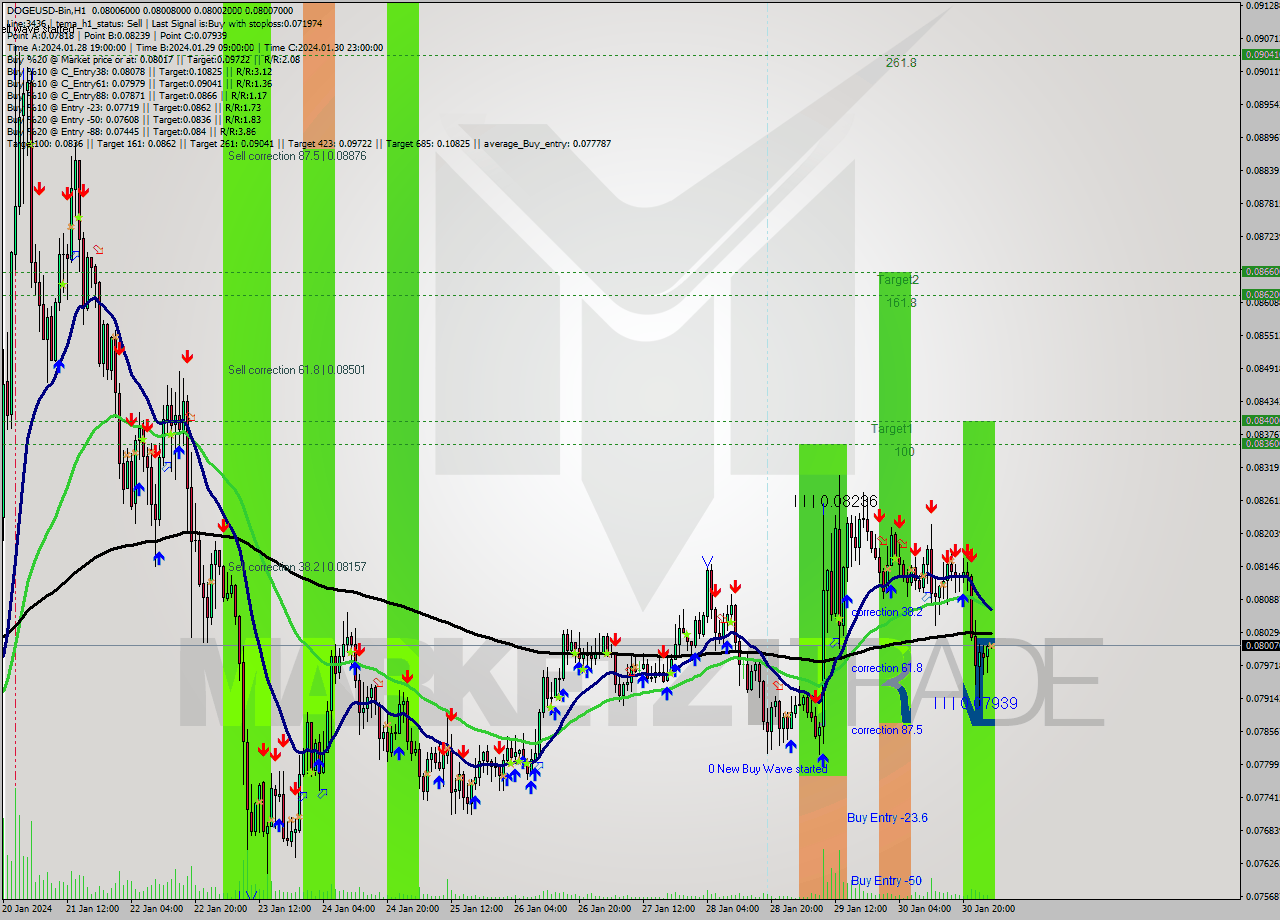Image resolution: width=1280 pixels, height=920 pixels.
Task: Select the 'correction 61.8' label
Action: tap(887, 668)
